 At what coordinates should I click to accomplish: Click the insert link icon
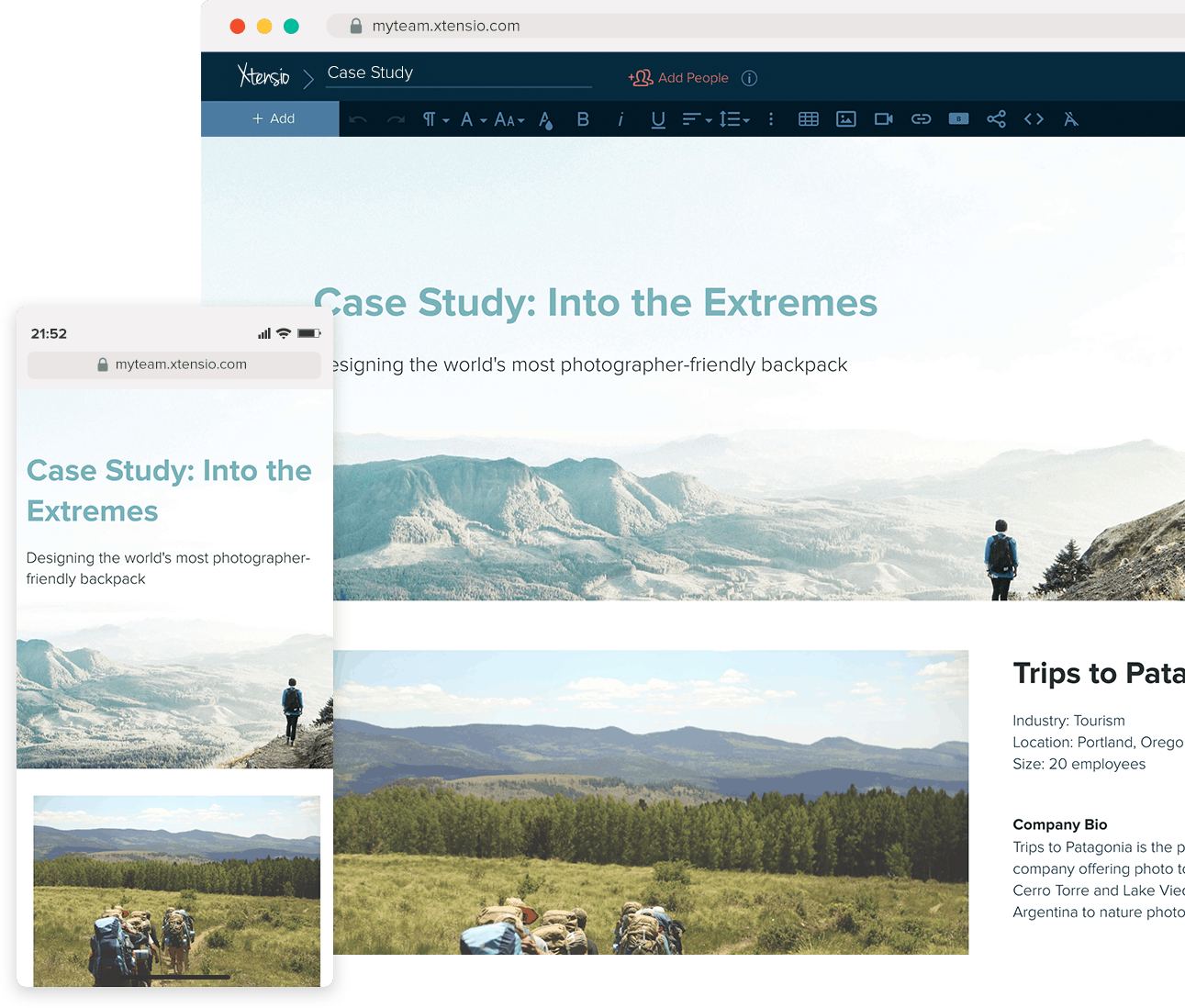point(921,118)
